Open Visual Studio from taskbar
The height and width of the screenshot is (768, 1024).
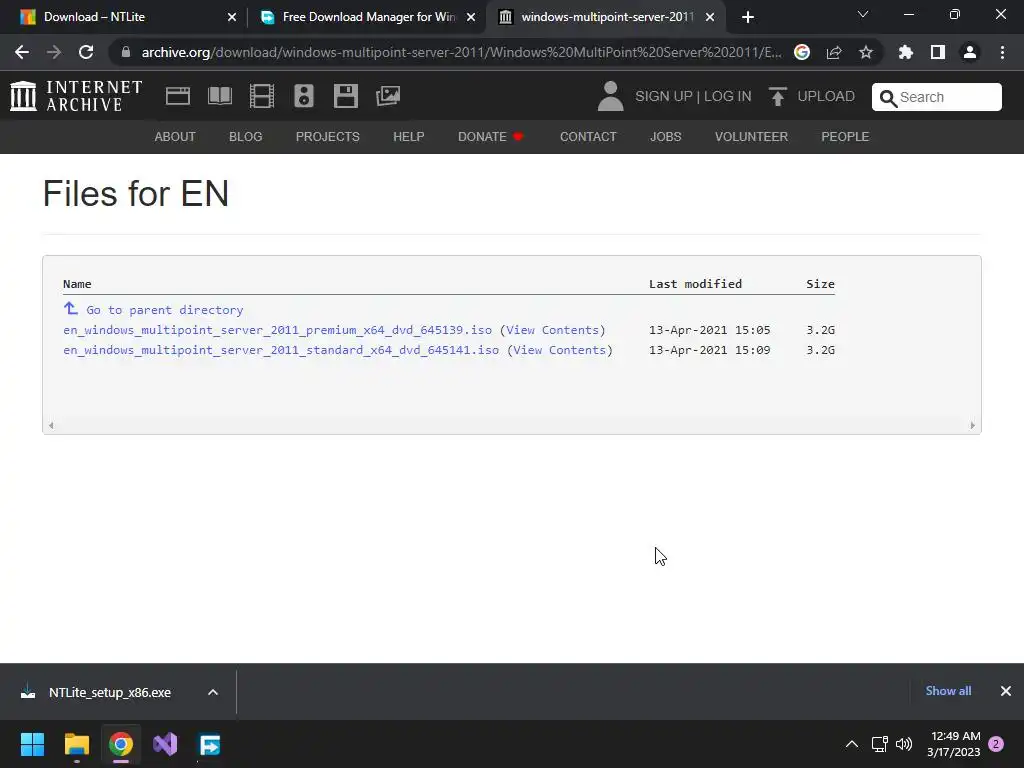point(165,744)
